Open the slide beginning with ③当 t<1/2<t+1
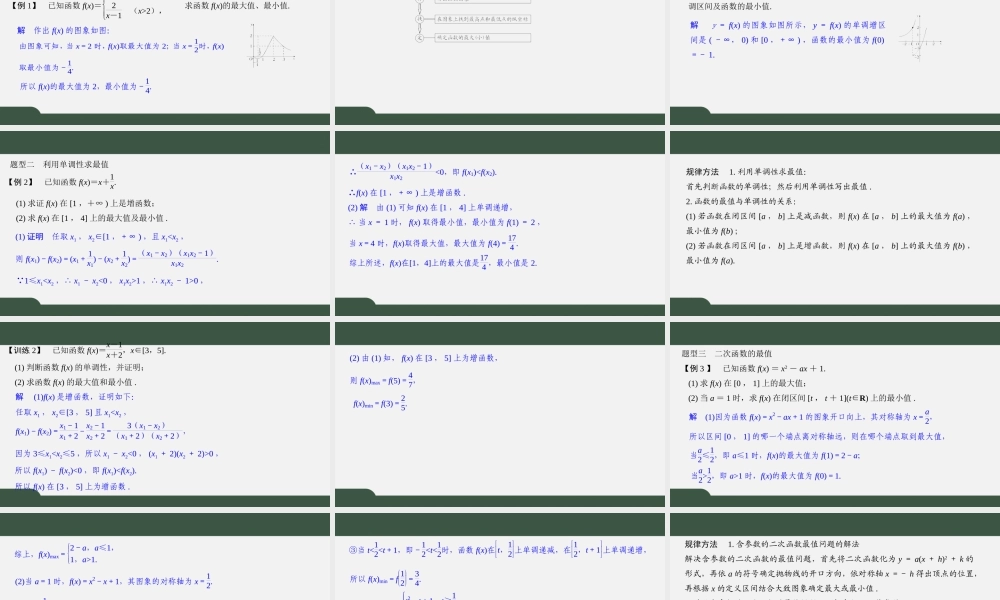Viewport: 1000px width, 600px height. (500, 565)
